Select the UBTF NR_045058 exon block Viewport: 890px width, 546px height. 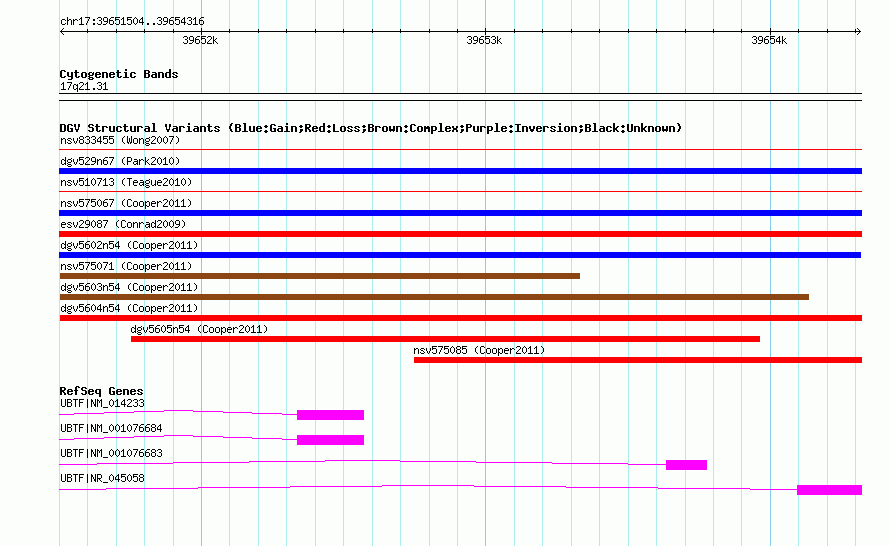click(829, 490)
